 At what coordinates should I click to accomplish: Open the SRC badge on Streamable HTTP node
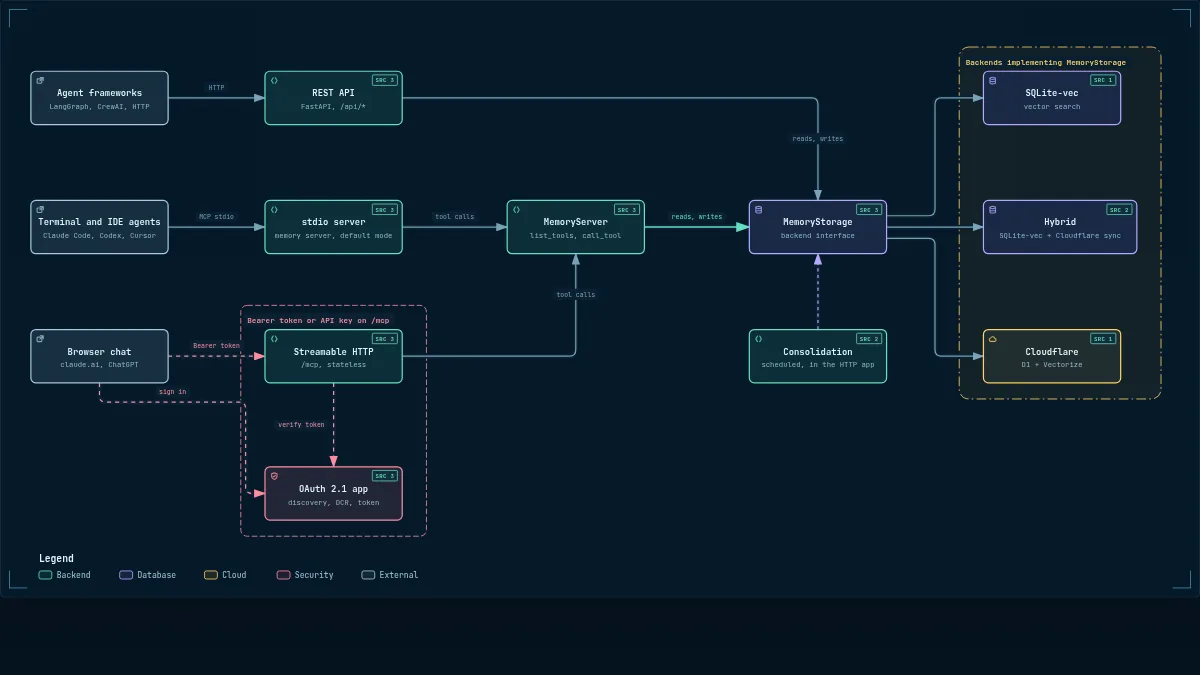(385, 338)
